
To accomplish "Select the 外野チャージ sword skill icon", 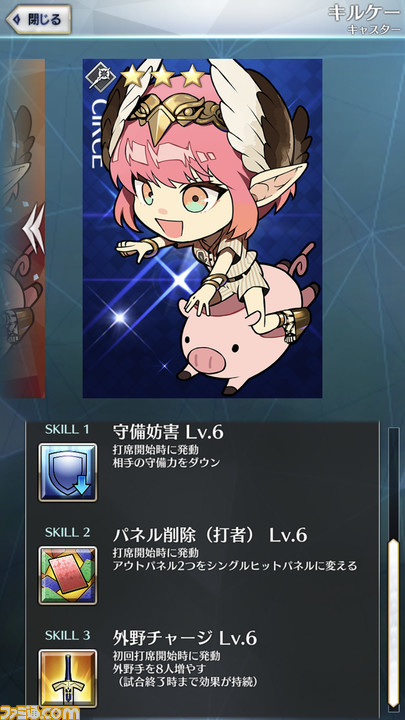I will pos(68,678).
